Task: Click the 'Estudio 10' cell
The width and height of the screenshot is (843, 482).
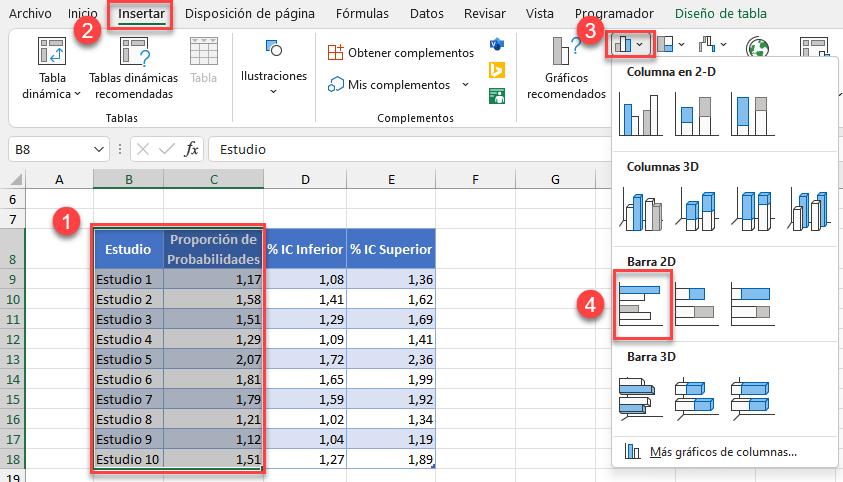Action: coord(129,459)
